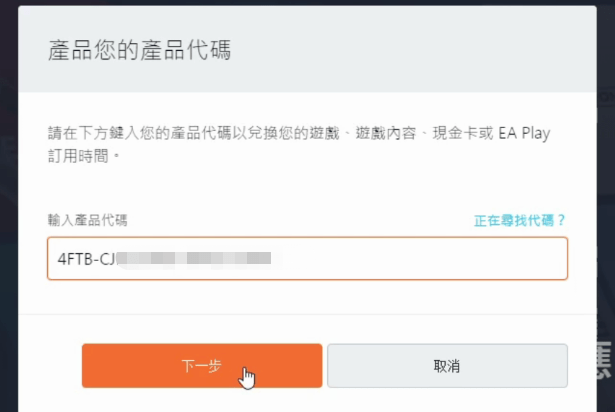Click the 訂用時間 text on the second line
The height and width of the screenshot is (412, 615).
tap(78, 156)
